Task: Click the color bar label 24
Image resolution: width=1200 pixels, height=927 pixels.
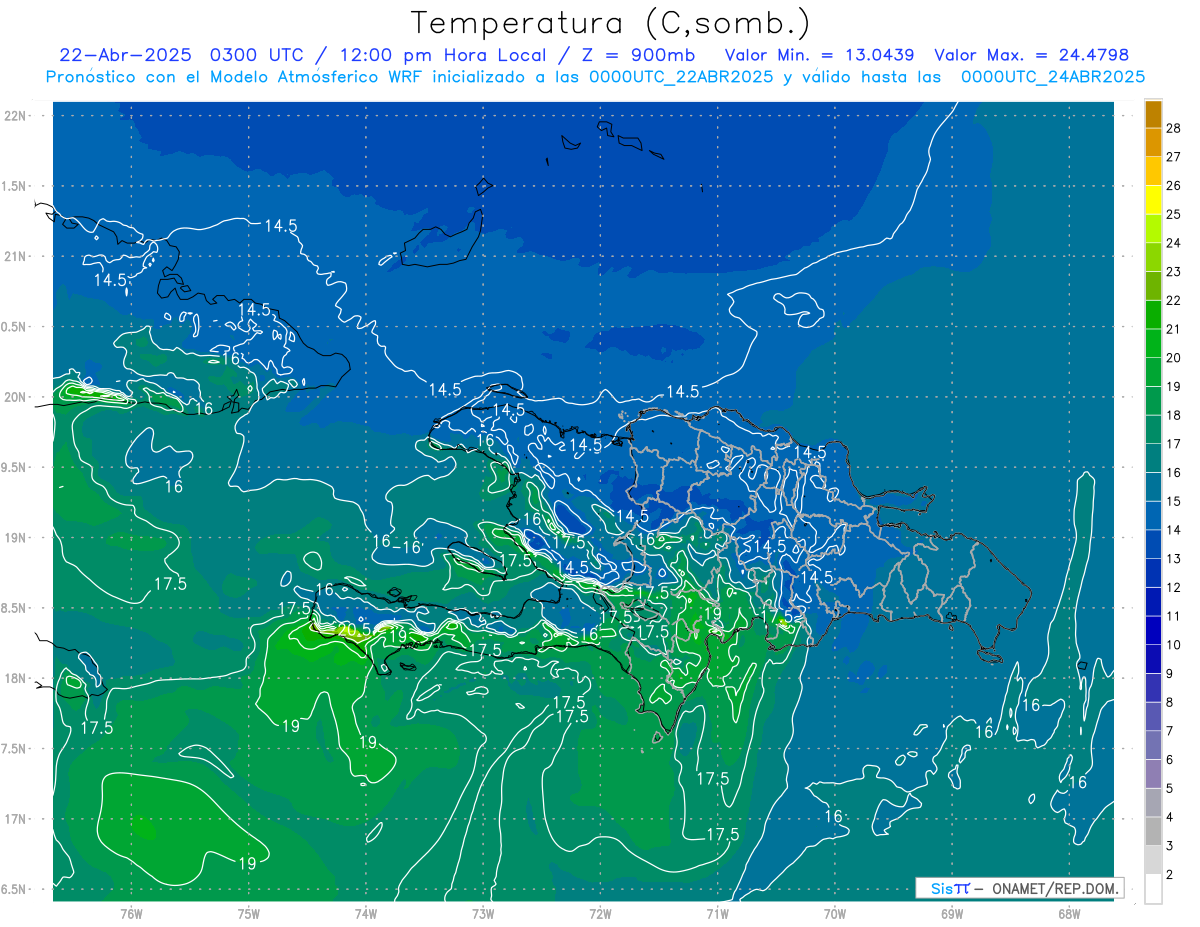Action: [x=1174, y=243]
